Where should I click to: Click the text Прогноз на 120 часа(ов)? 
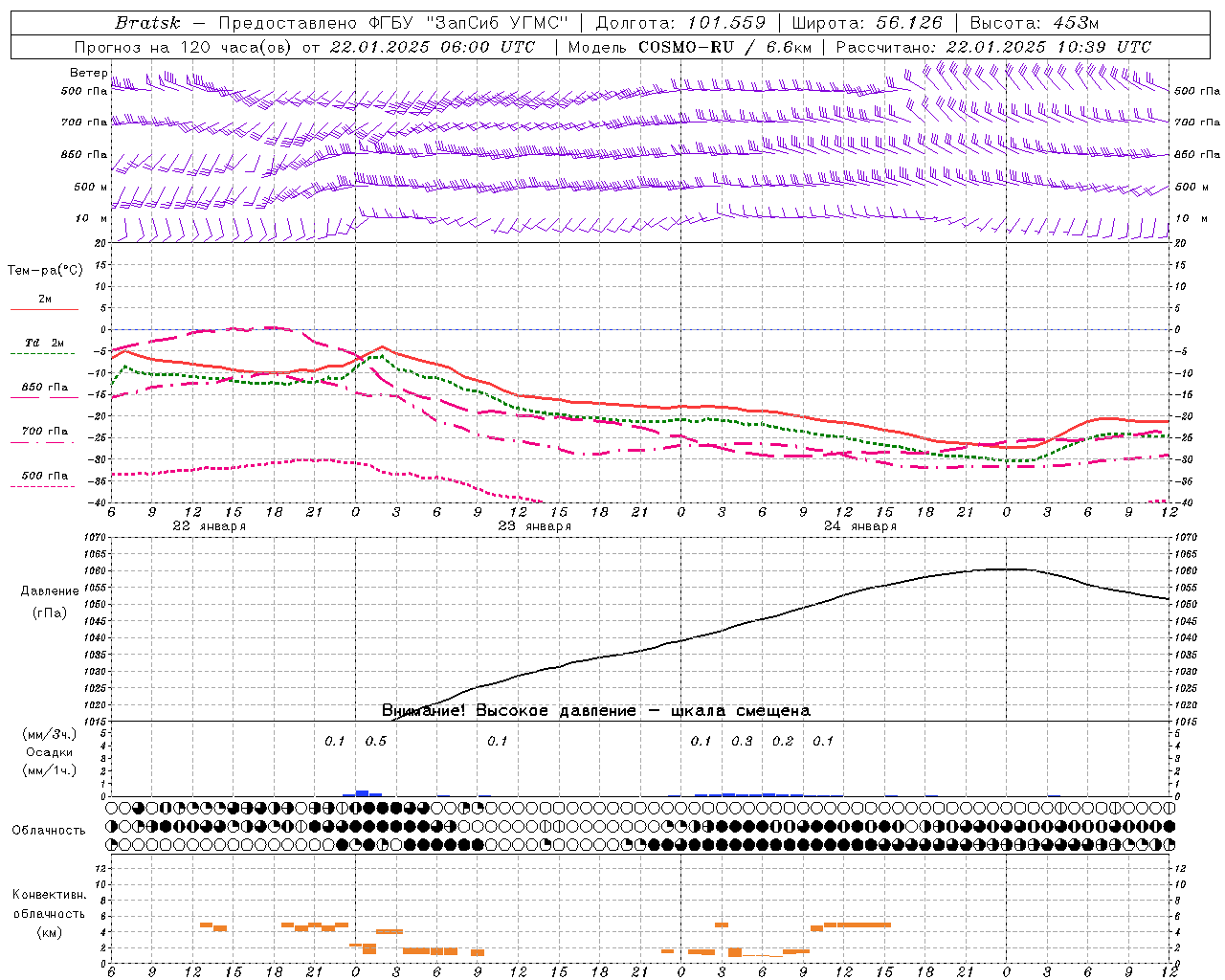184,47
